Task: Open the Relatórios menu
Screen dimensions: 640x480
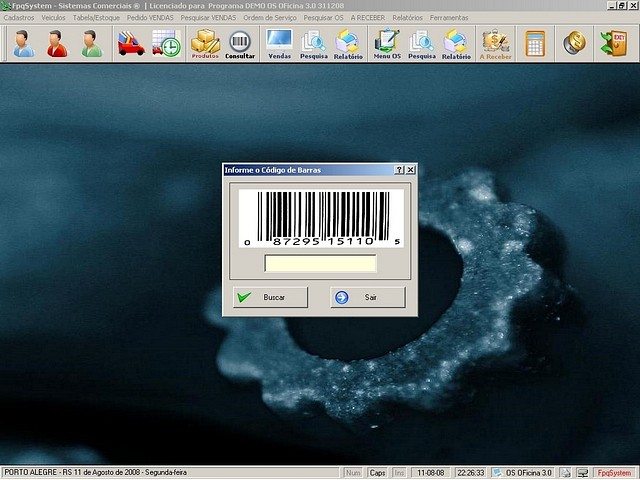Action: (x=407, y=18)
